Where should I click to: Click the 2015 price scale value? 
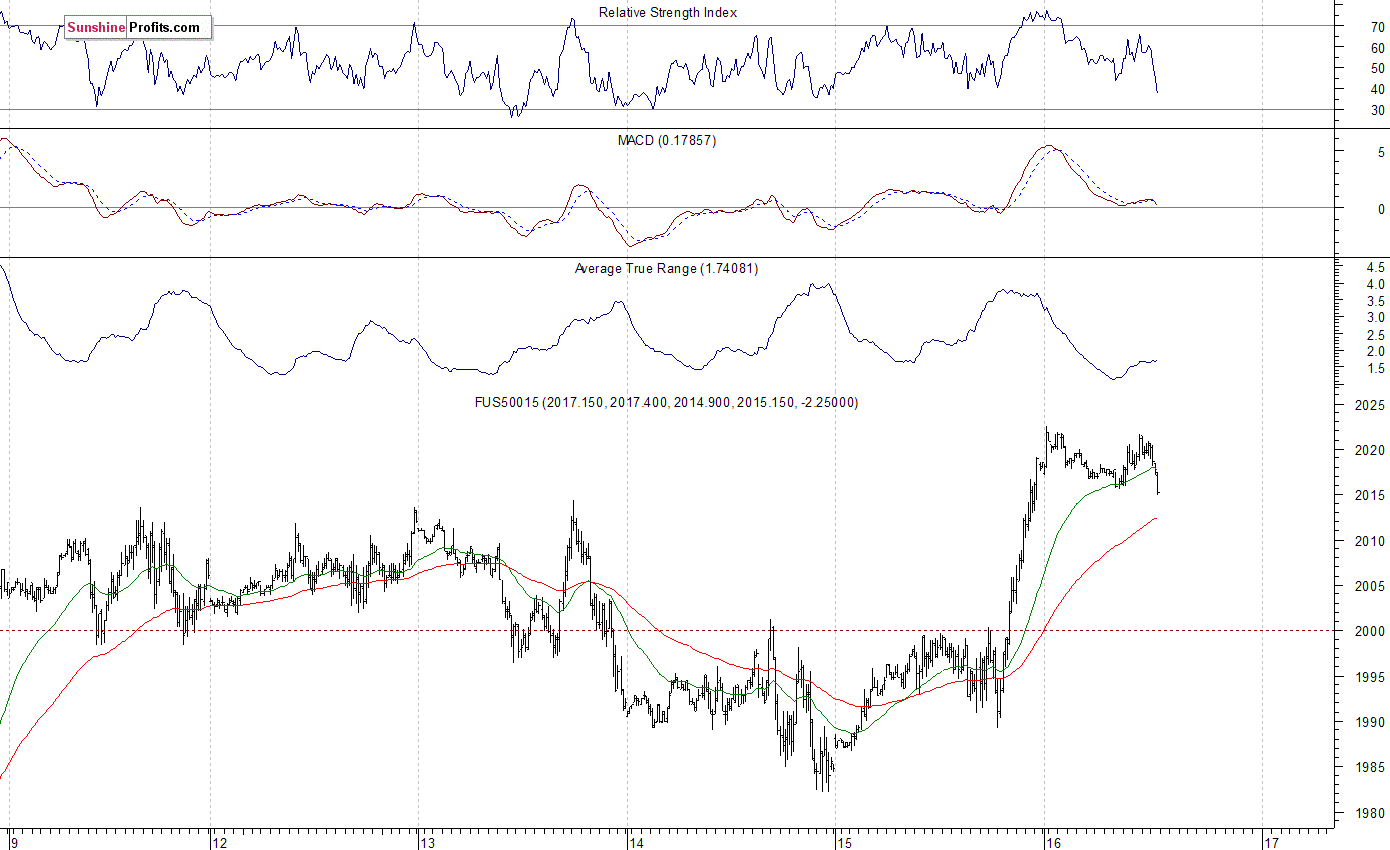click(x=1370, y=496)
